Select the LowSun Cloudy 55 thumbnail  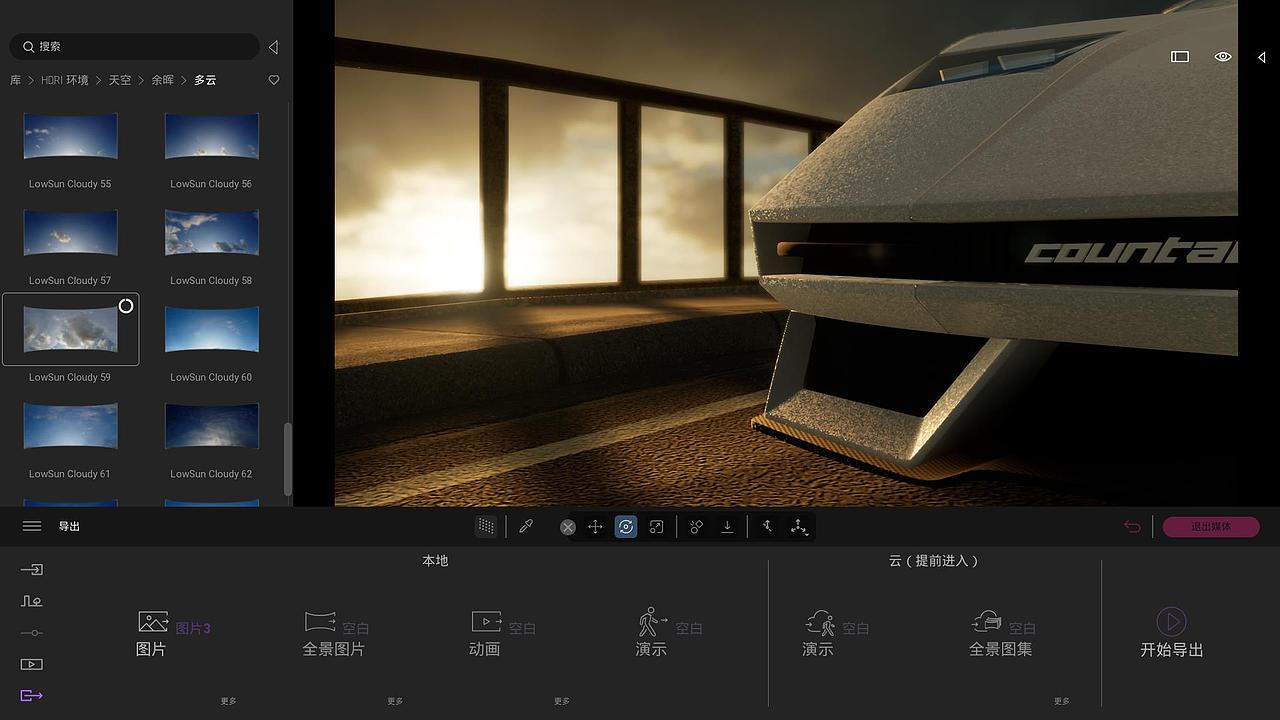[x=70, y=137]
